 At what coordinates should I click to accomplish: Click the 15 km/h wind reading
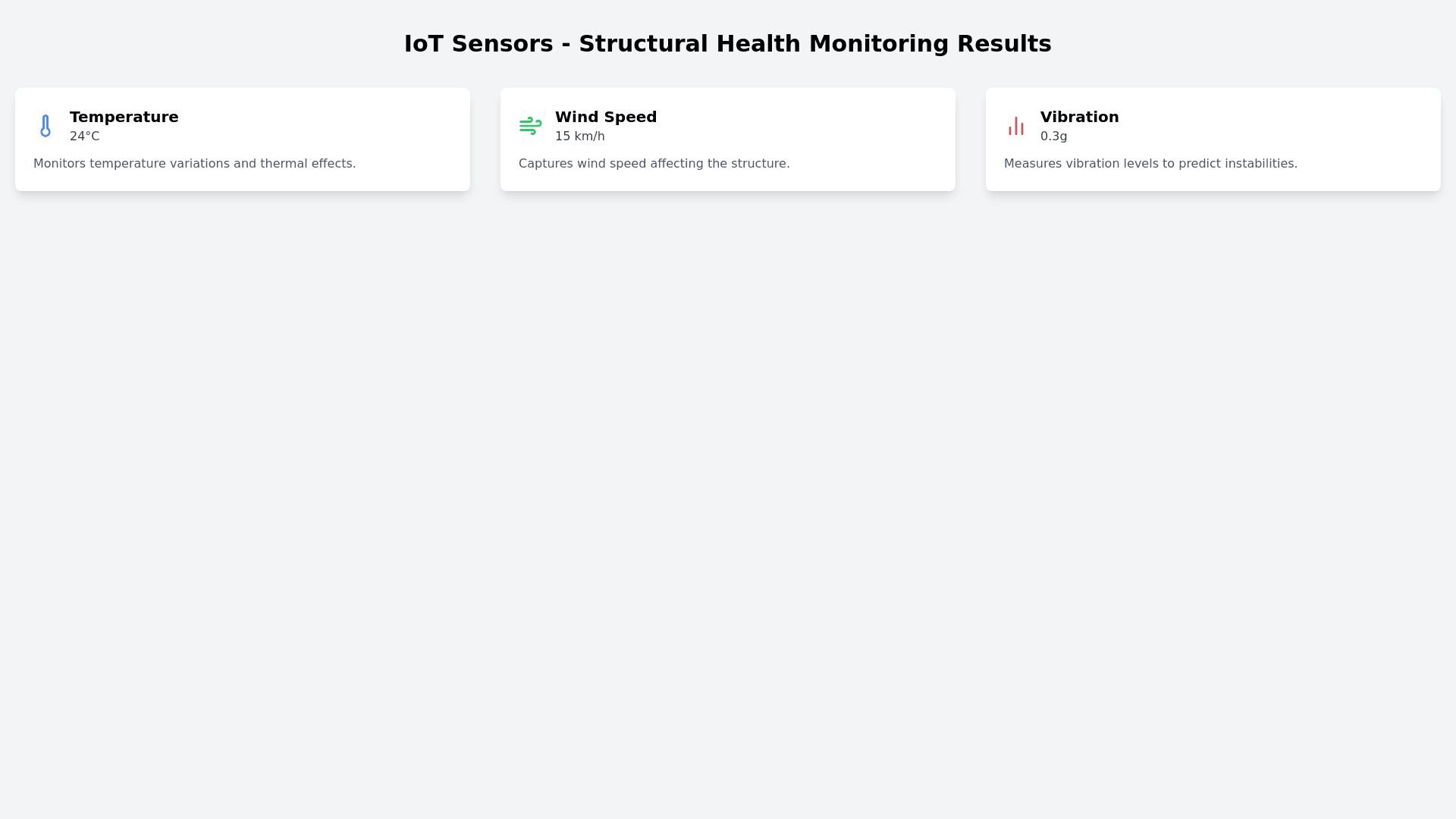(x=579, y=136)
